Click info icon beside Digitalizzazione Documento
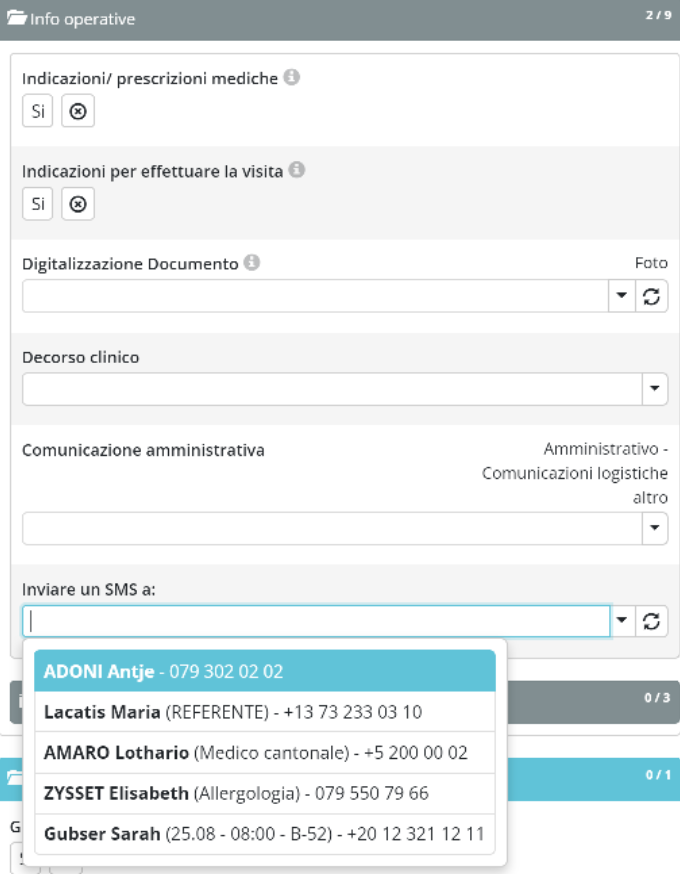Image resolution: width=680 pixels, height=877 pixels. click(252, 263)
